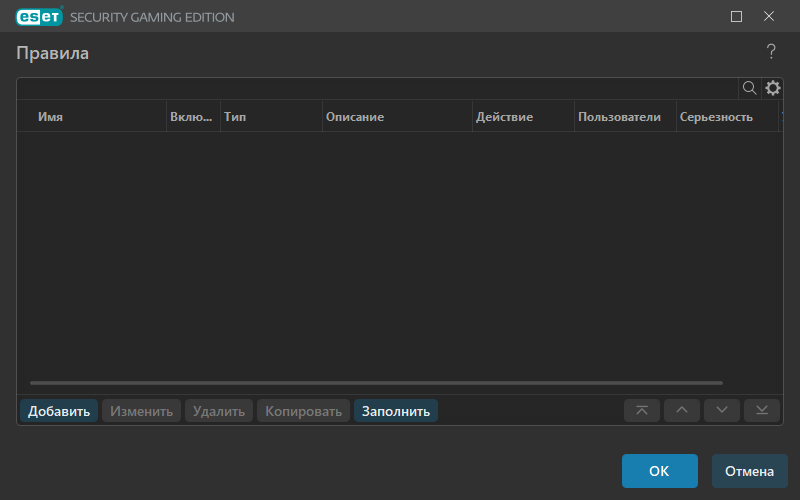Click the move down chevron button
The width and height of the screenshot is (800, 500).
coord(721,411)
